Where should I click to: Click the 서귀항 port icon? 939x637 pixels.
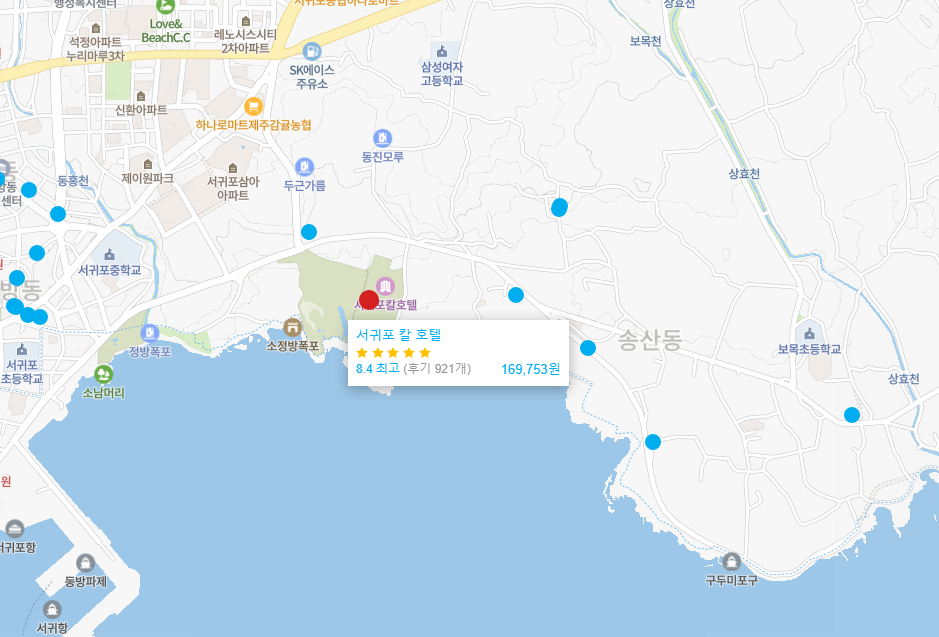[52, 609]
